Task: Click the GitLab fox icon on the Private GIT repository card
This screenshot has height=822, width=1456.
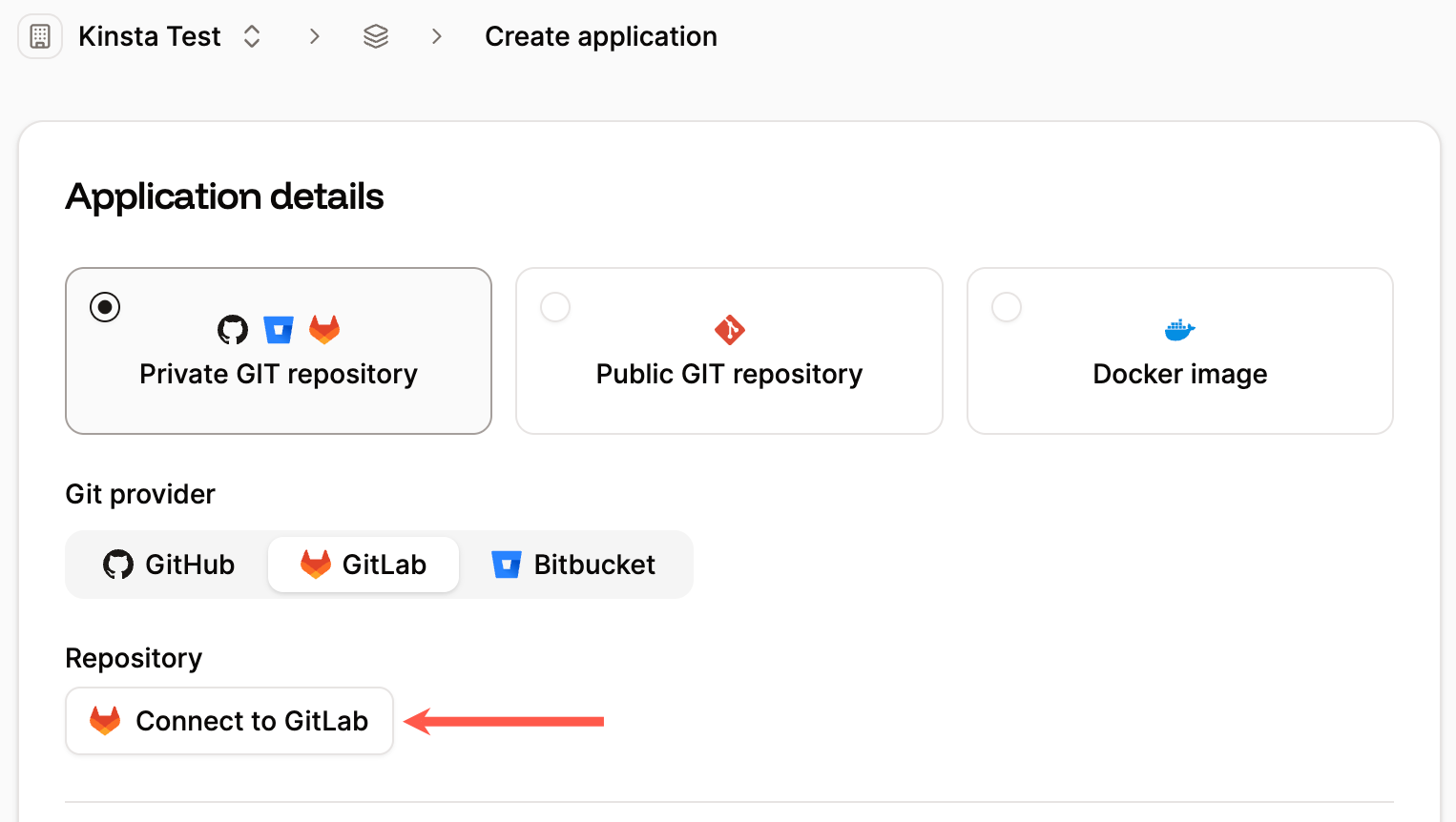Action: pyautogui.click(x=324, y=328)
